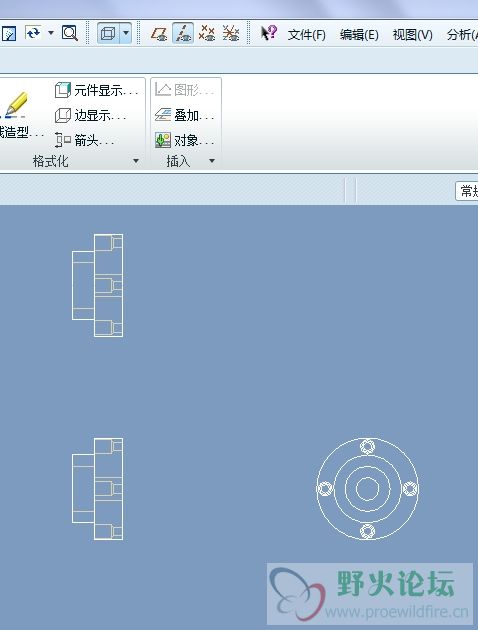The height and width of the screenshot is (630, 478).
Task: Click the 元件显示 button
Action: (96, 90)
